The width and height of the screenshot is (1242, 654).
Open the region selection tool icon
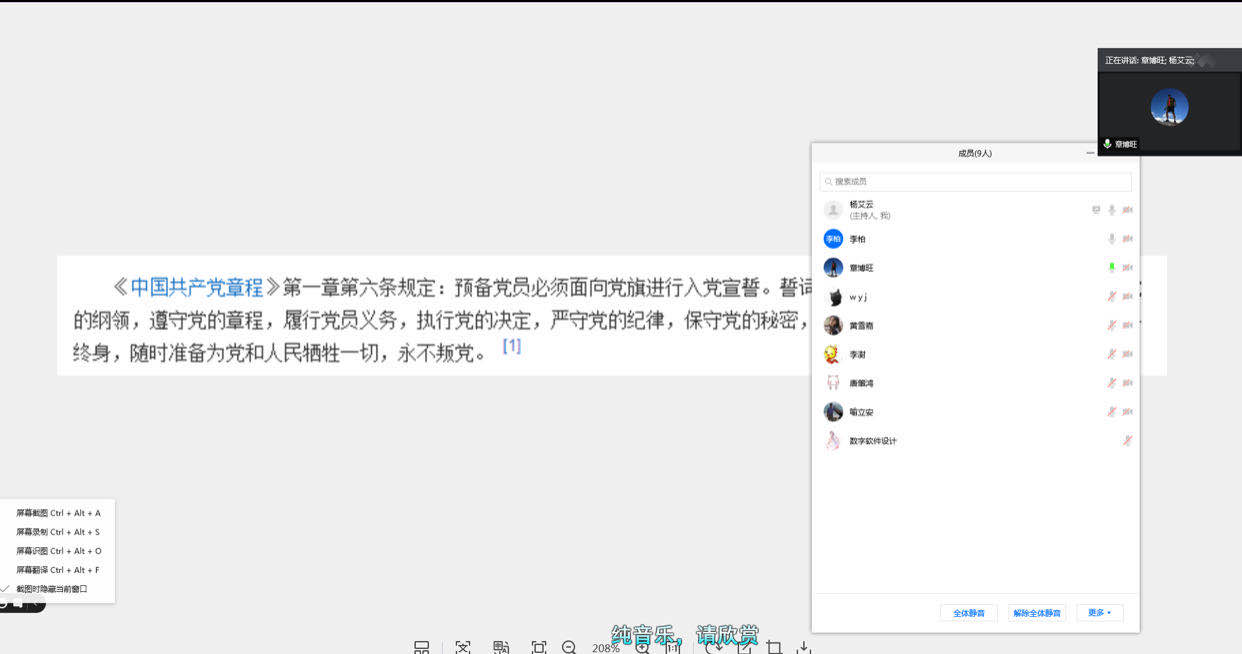point(540,648)
